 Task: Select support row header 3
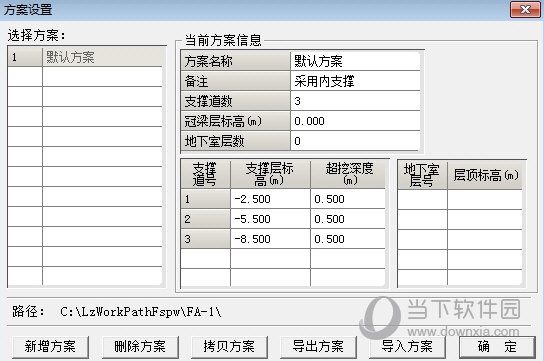[x=205, y=239]
